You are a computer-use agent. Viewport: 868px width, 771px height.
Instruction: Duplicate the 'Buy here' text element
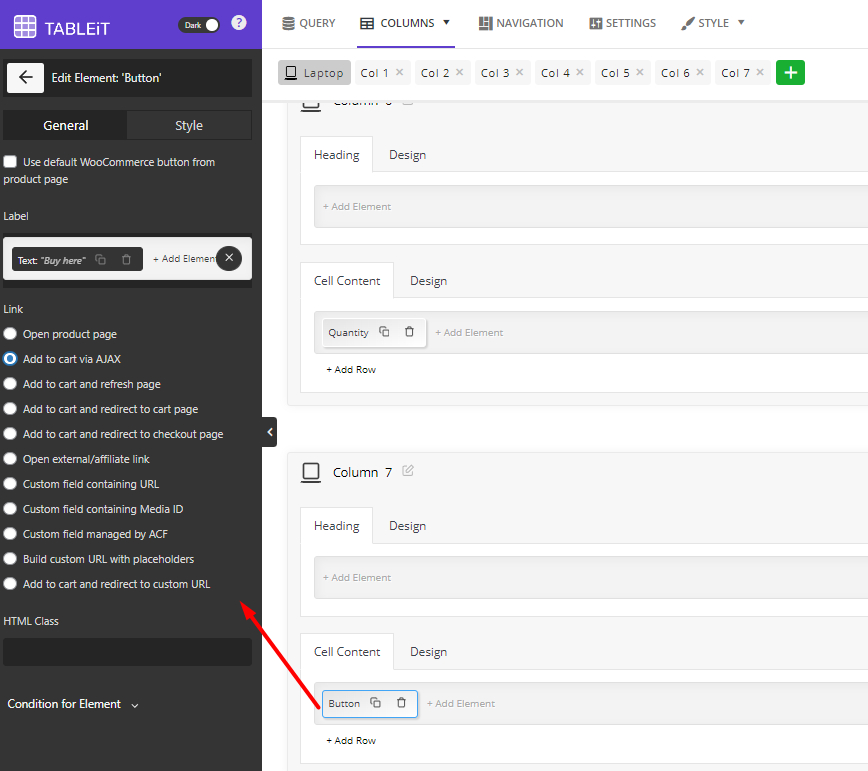100,260
